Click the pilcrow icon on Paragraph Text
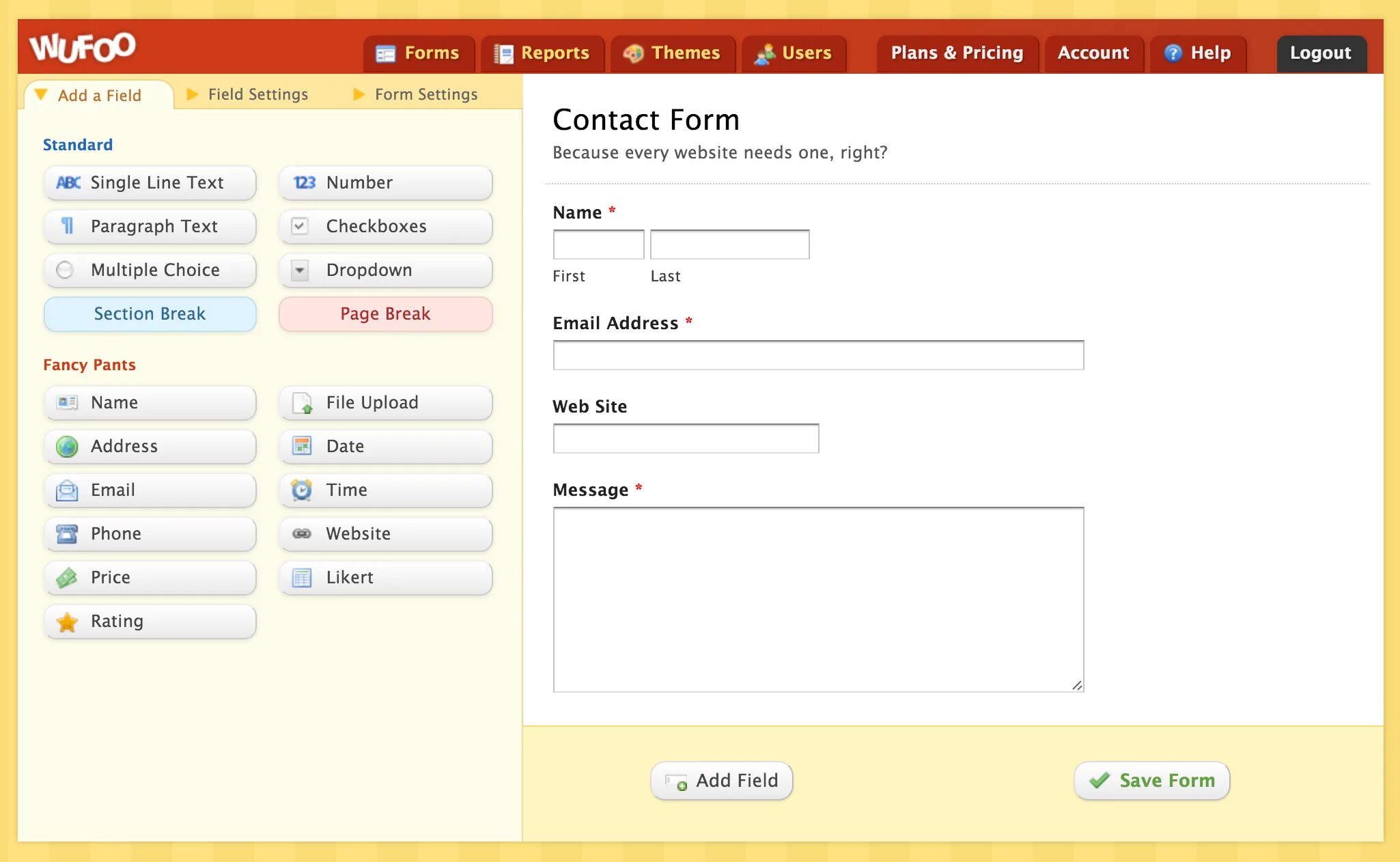The height and width of the screenshot is (862, 1400). pyautogui.click(x=67, y=226)
